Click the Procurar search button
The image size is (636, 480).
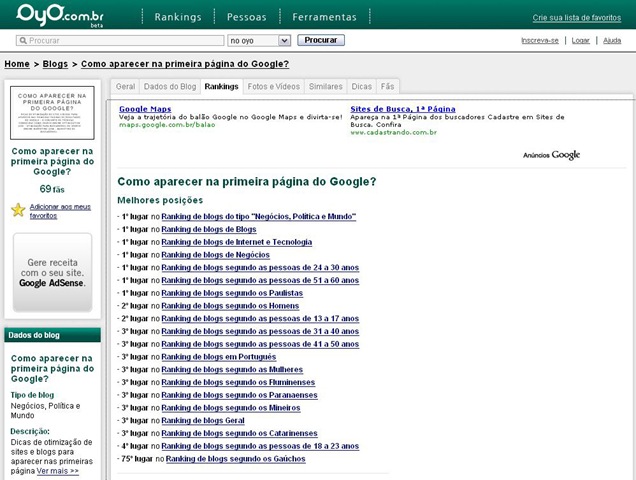321,40
